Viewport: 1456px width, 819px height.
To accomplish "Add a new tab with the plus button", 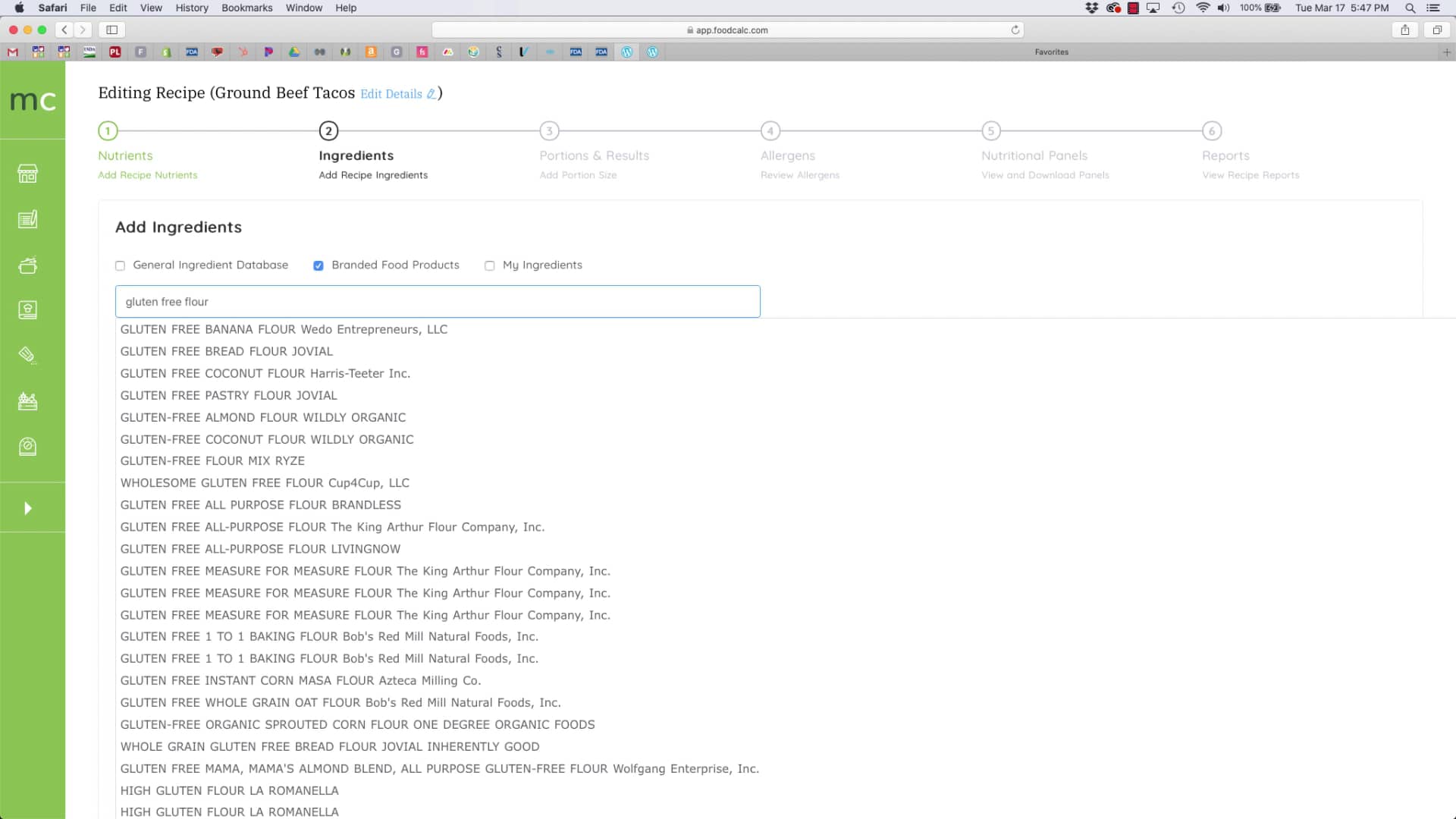I will tap(1446, 52).
